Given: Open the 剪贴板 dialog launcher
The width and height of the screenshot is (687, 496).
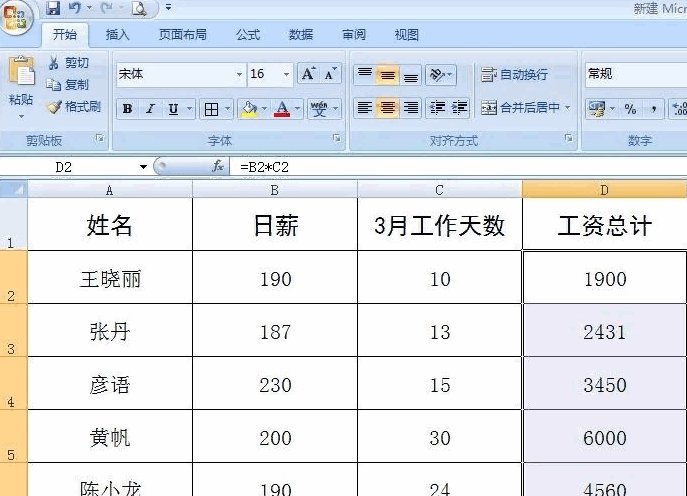Looking at the screenshot, I should coord(100,138).
